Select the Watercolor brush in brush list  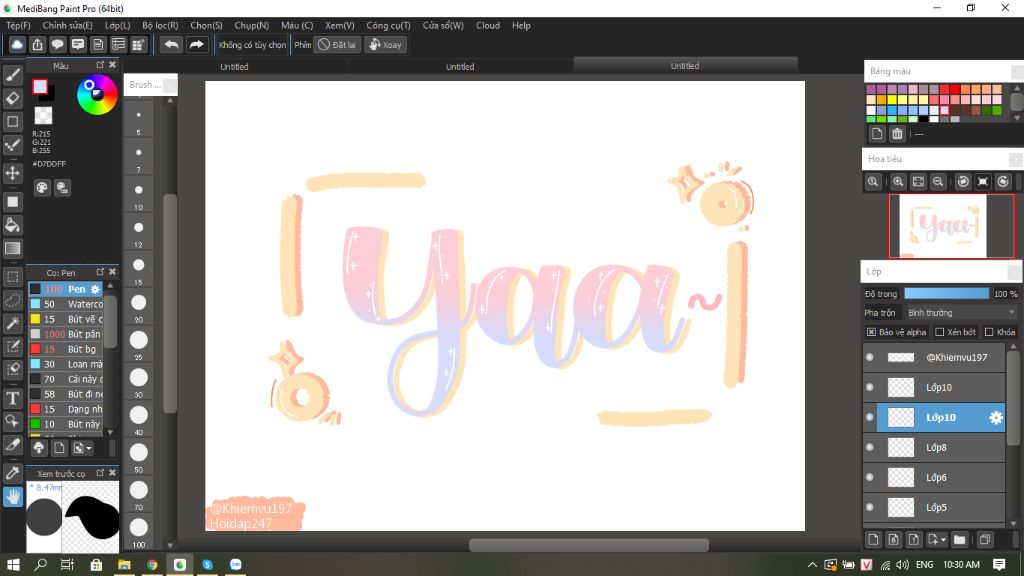66,304
